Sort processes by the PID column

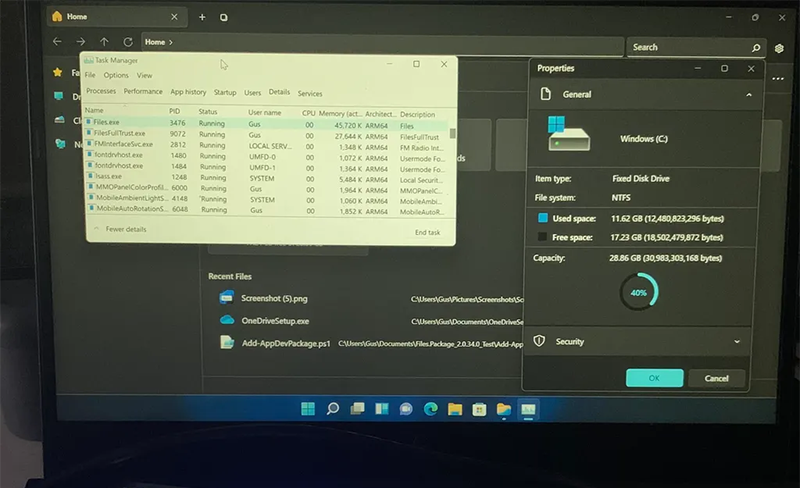(x=175, y=111)
